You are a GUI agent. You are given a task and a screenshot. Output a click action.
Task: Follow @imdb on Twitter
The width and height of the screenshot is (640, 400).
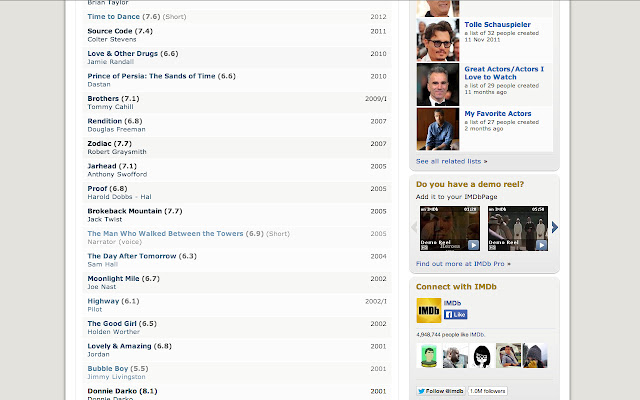pyautogui.click(x=441, y=391)
